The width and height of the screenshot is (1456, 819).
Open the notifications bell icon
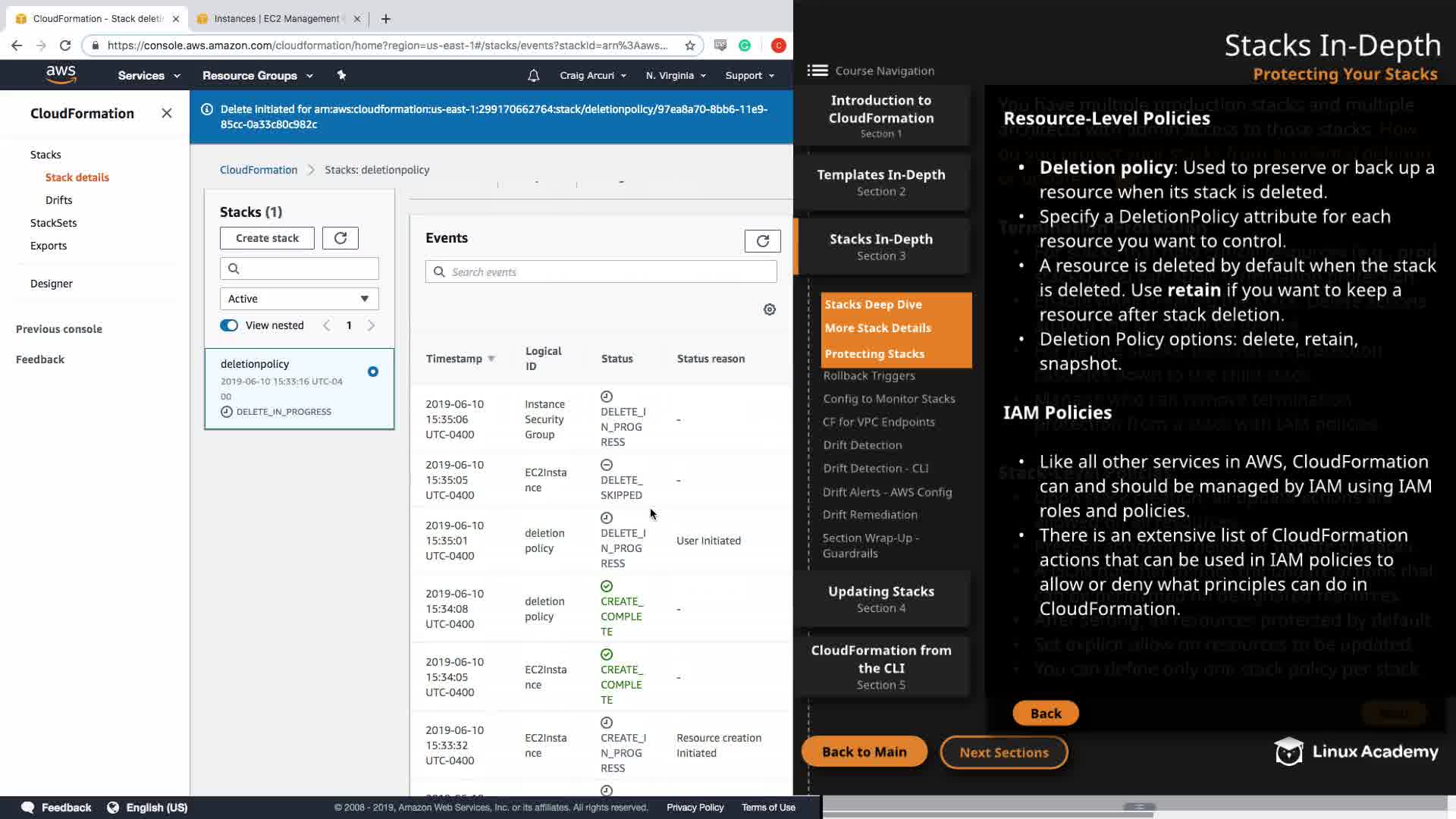(533, 75)
